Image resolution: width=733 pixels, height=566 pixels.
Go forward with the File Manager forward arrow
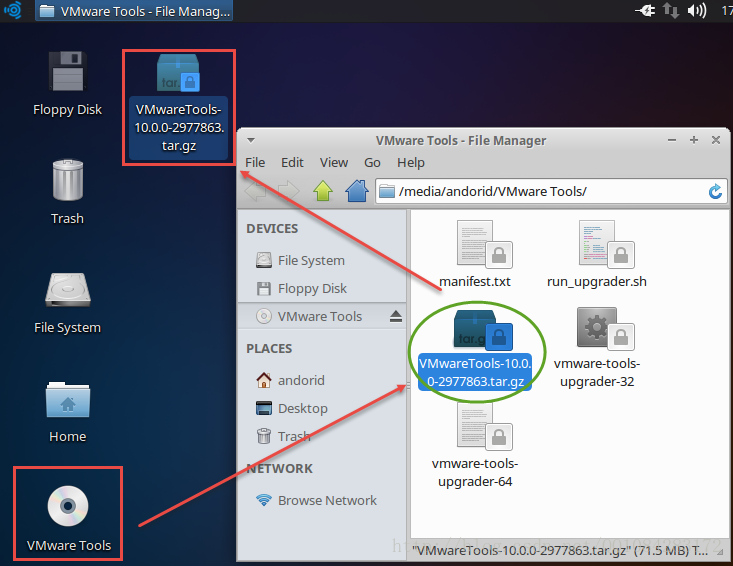tap(288, 191)
